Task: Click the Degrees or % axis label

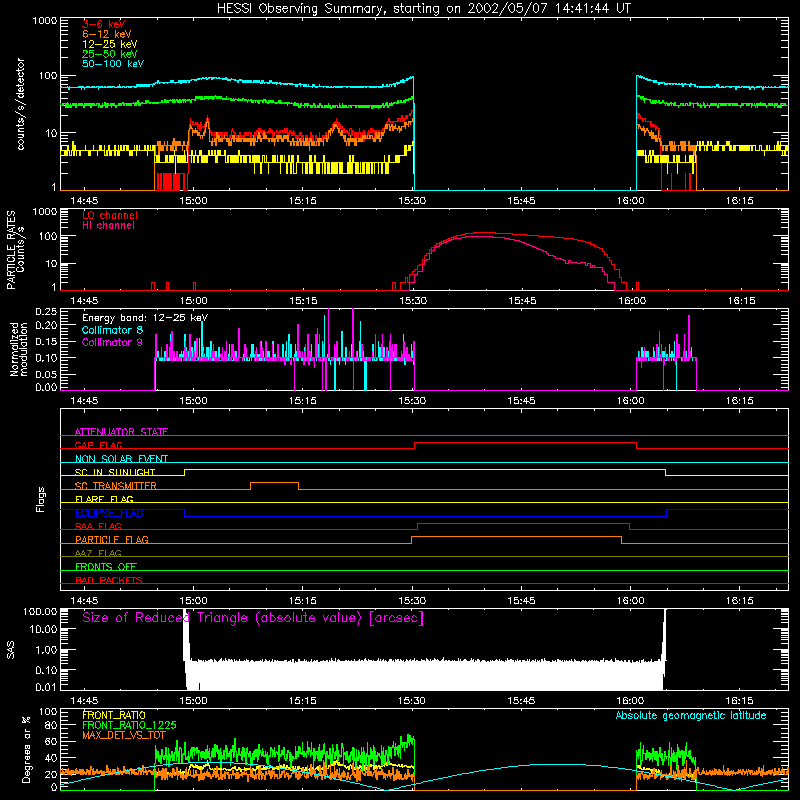Action: 26,749
